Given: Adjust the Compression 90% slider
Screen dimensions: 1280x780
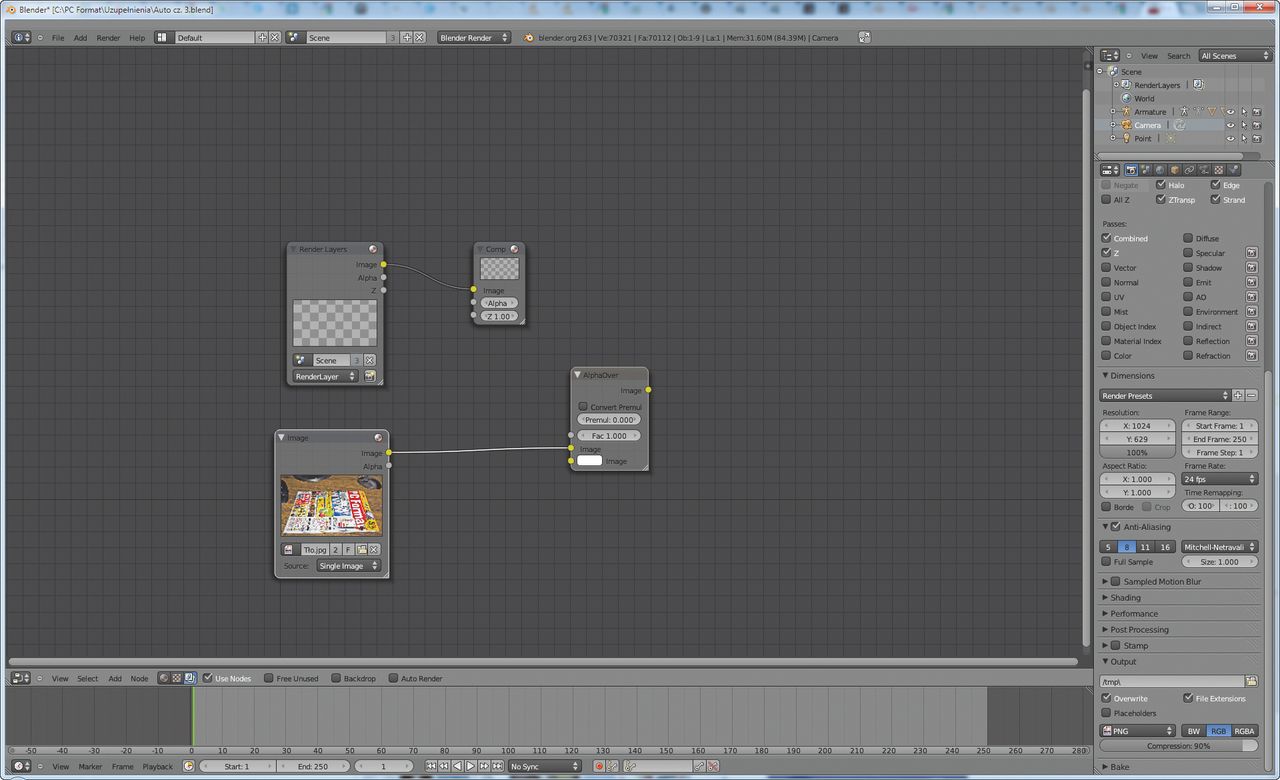Looking at the screenshot, I should point(1179,746).
